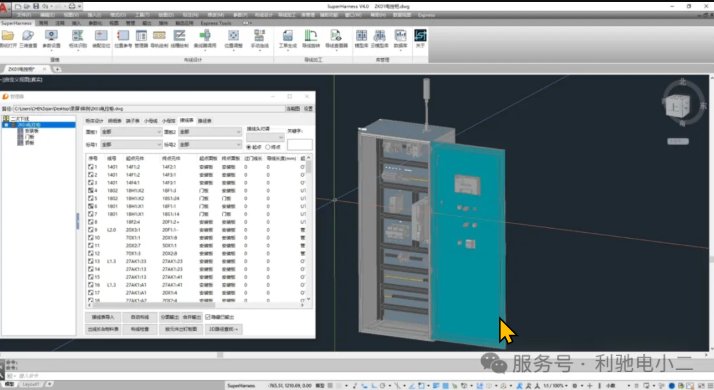The height and width of the screenshot is (390, 714).
Task: Toggle checkbox of wiring row 4
Action: 91,190
